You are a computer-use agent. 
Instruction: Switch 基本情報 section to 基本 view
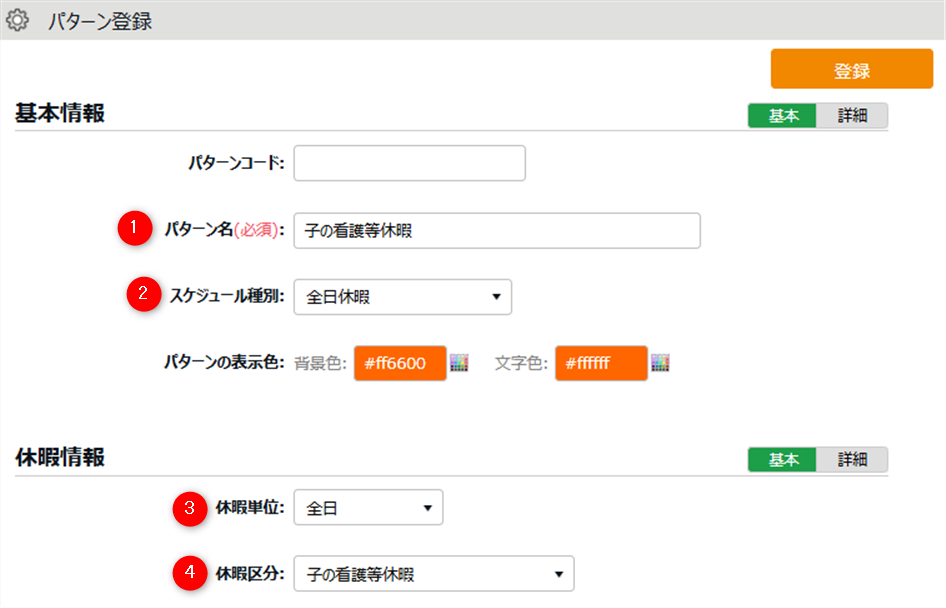click(782, 116)
